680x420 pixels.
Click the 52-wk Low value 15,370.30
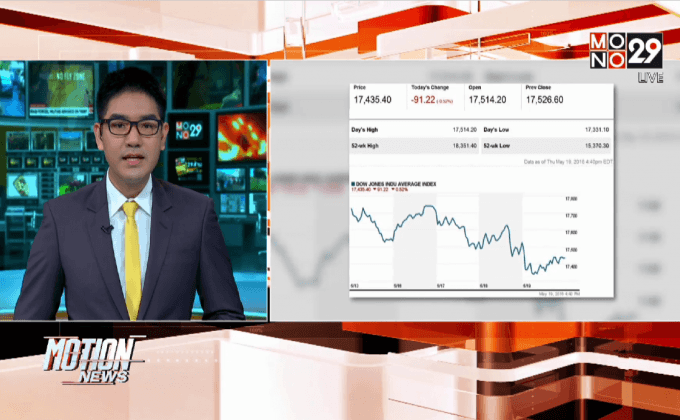pos(597,146)
